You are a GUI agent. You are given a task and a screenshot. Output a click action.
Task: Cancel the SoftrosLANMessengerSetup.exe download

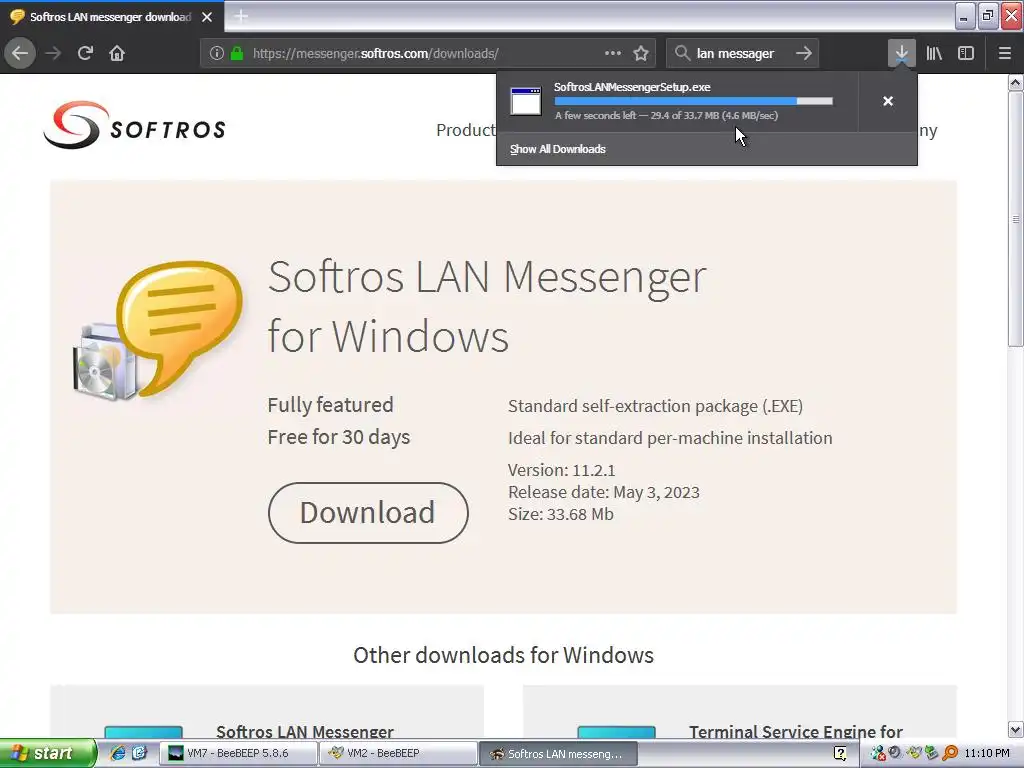pos(888,101)
